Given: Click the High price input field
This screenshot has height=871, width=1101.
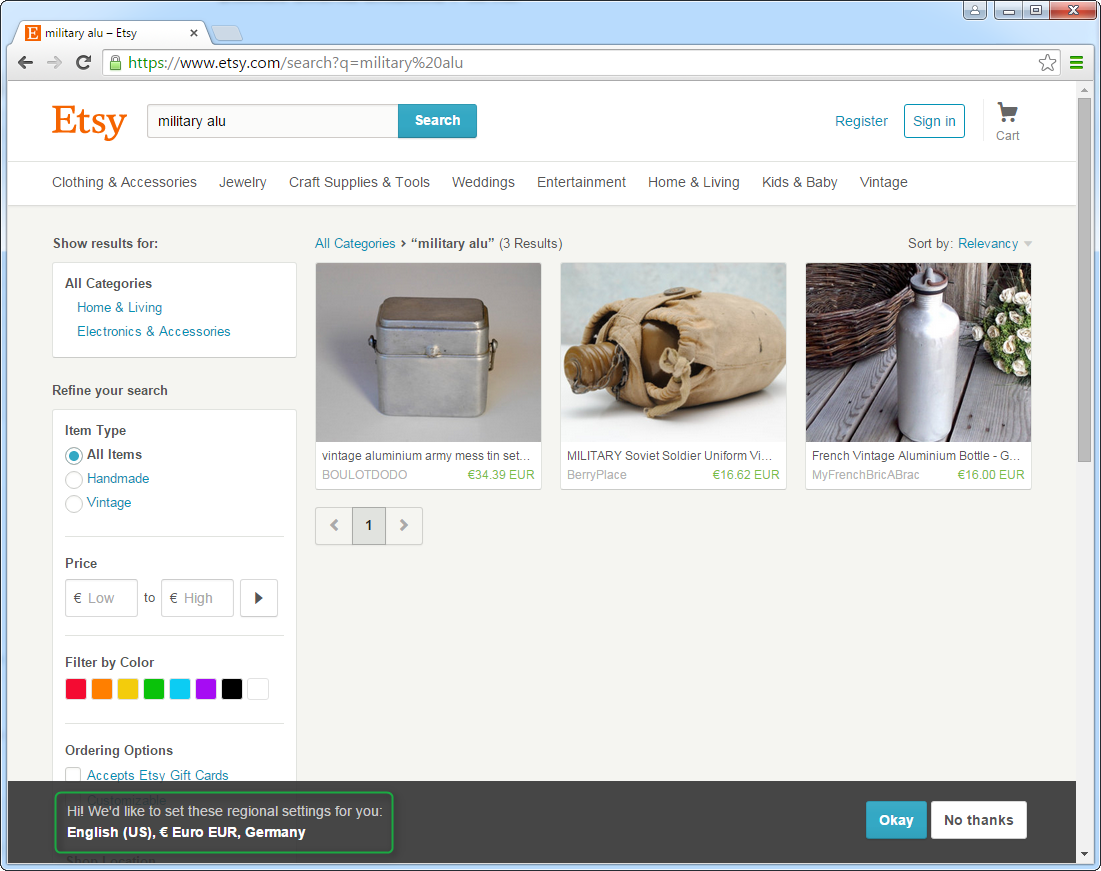Looking at the screenshot, I should click(197, 598).
